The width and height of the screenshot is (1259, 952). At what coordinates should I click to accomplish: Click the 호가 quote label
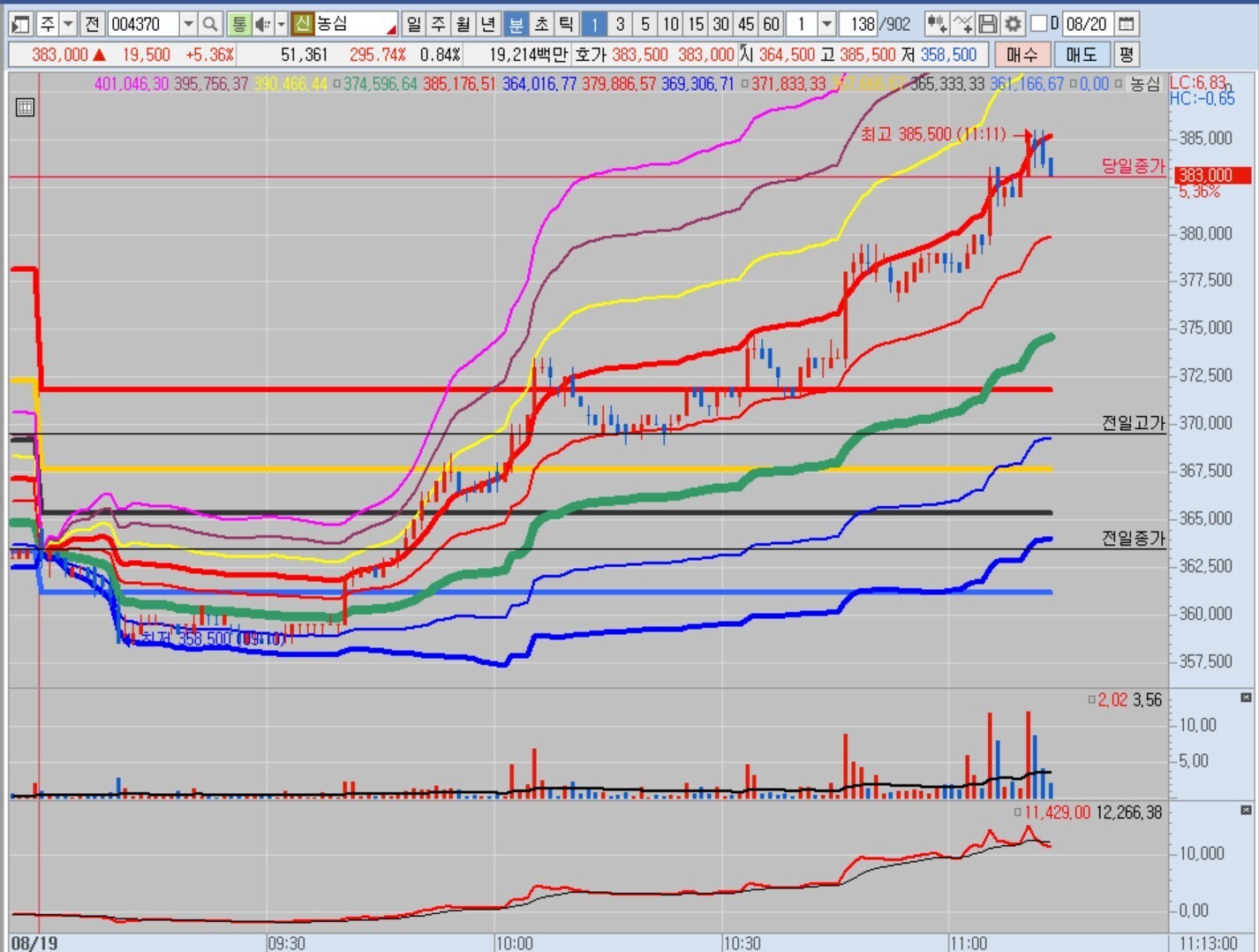point(590,55)
